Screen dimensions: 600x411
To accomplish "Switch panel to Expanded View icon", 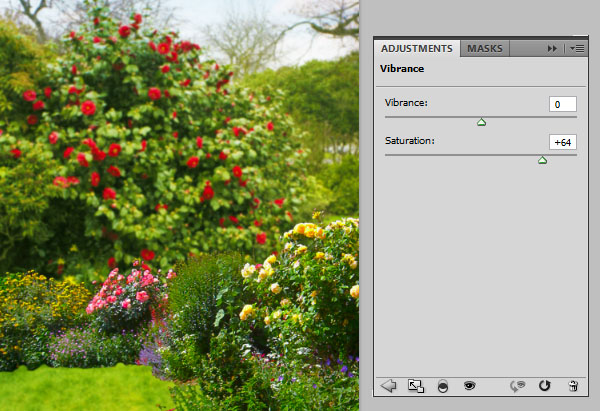I will coord(416,386).
